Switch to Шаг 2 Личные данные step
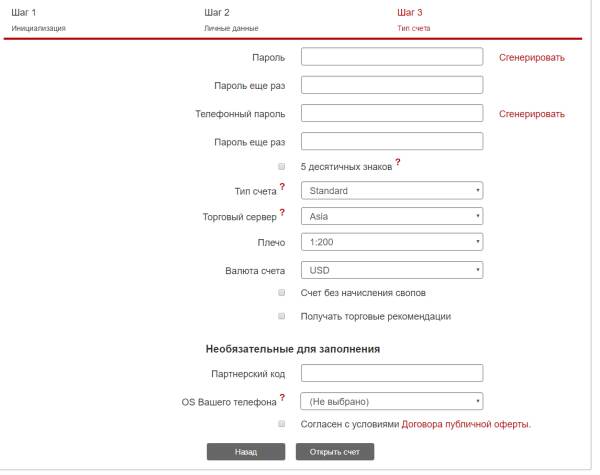The image size is (600, 475). (x=232, y=19)
